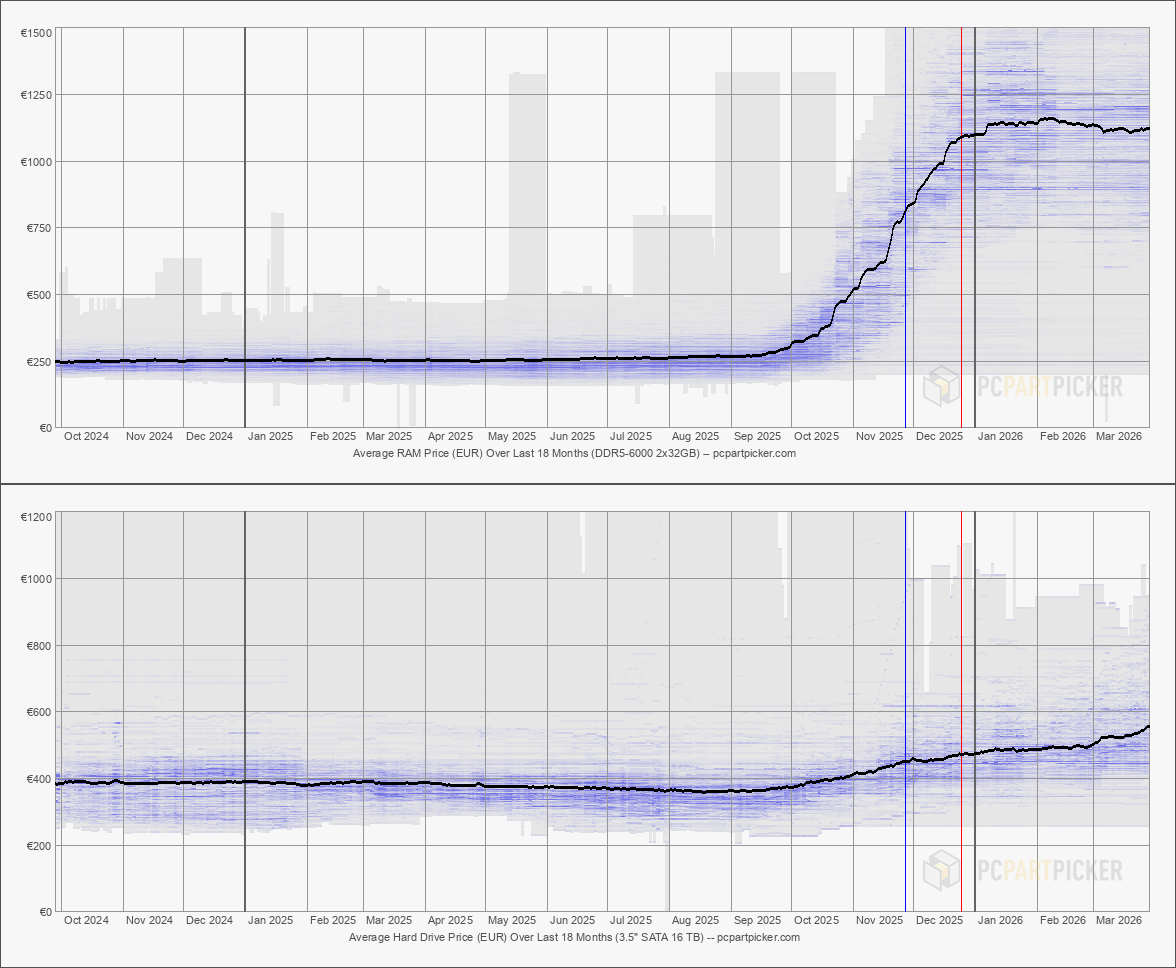The image size is (1176, 968).
Task: Click Sep 2025 under the RAM chart
Action: [758, 436]
